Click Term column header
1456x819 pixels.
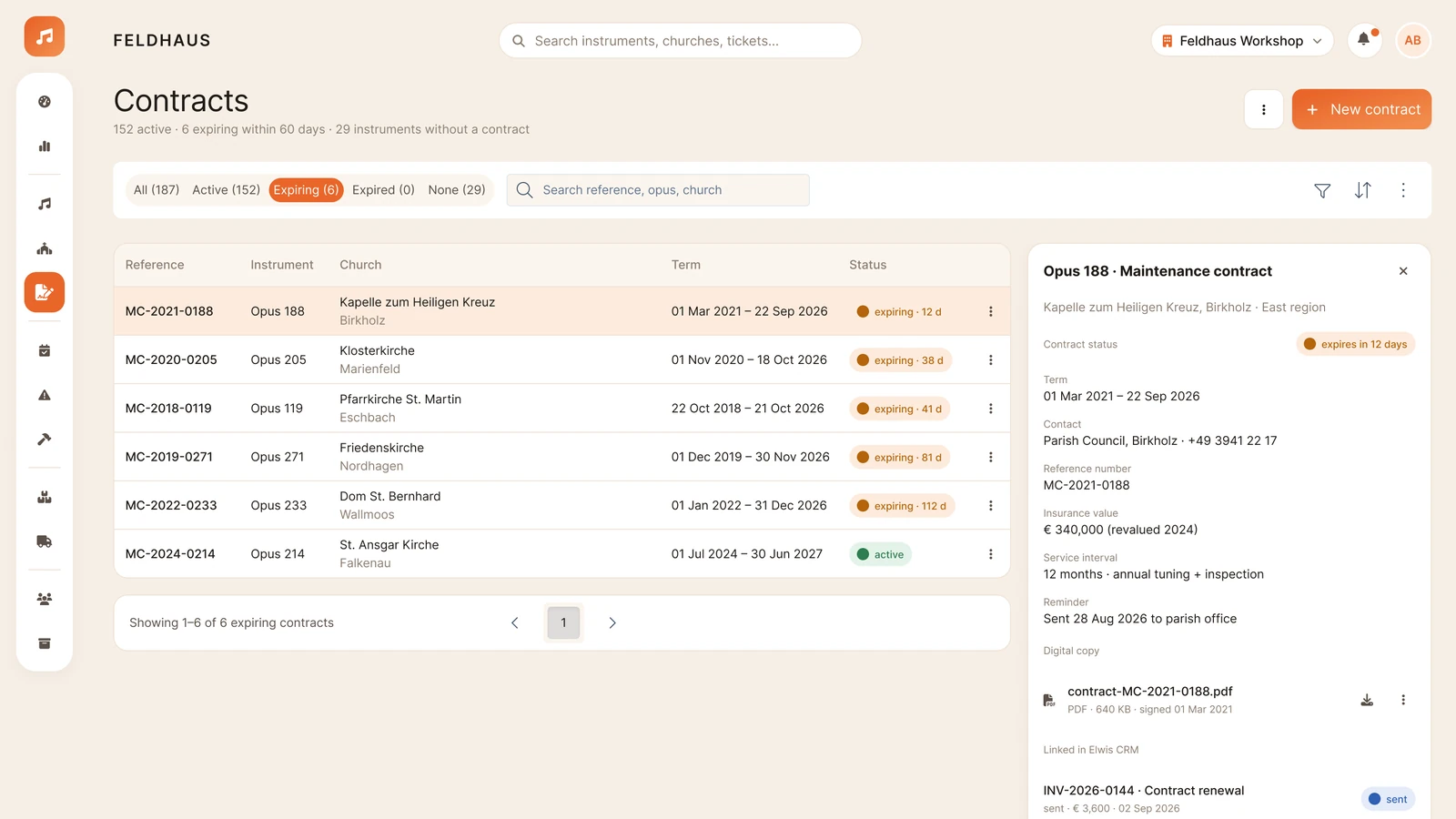(686, 265)
